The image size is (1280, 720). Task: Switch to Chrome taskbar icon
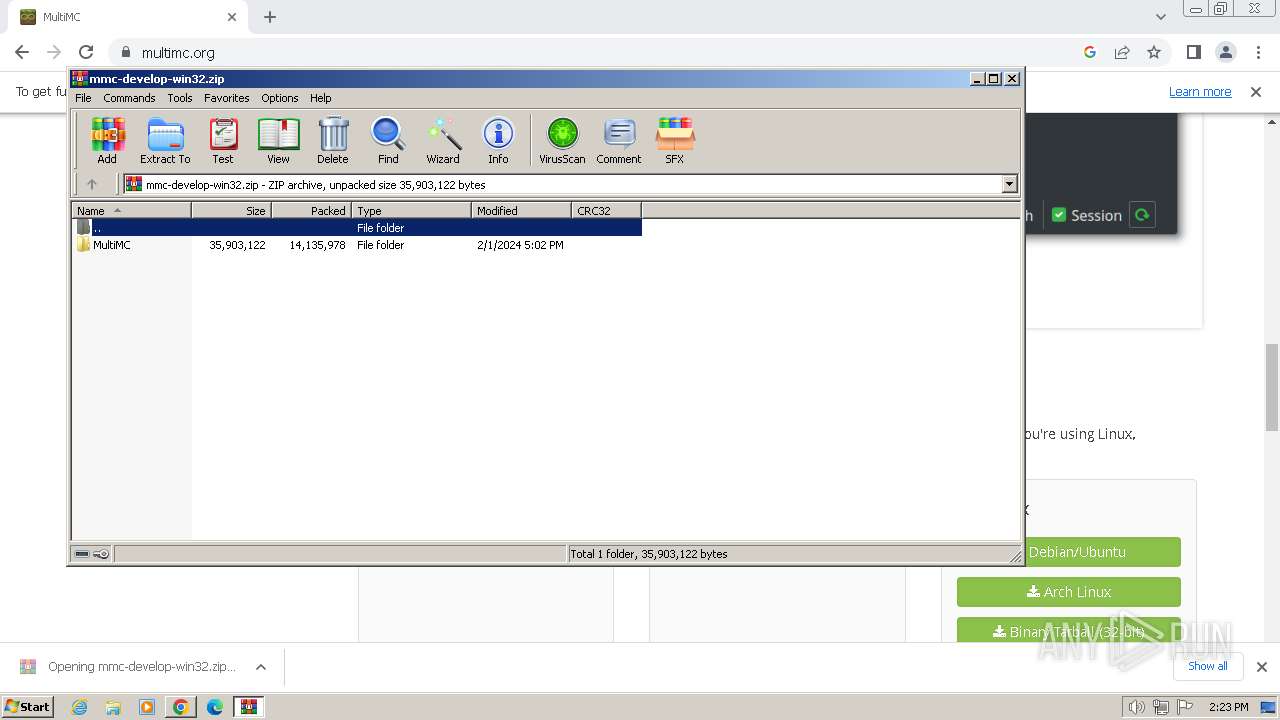coord(180,707)
